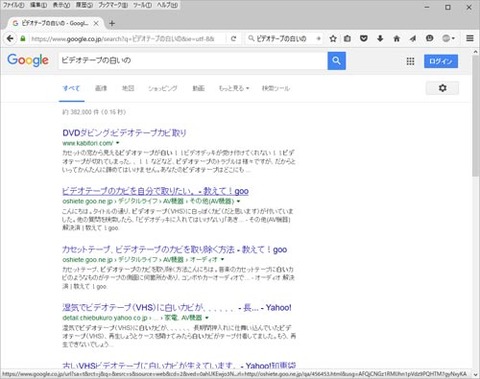Open the chat bubble Hello icon
The image size is (480, 379).
(430, 39)
